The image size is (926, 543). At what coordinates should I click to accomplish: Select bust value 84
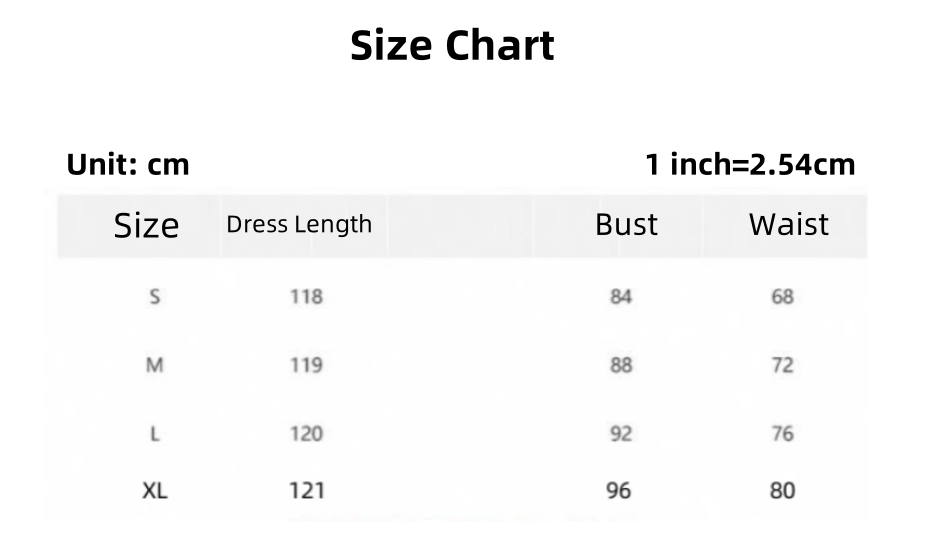point(621,297)
